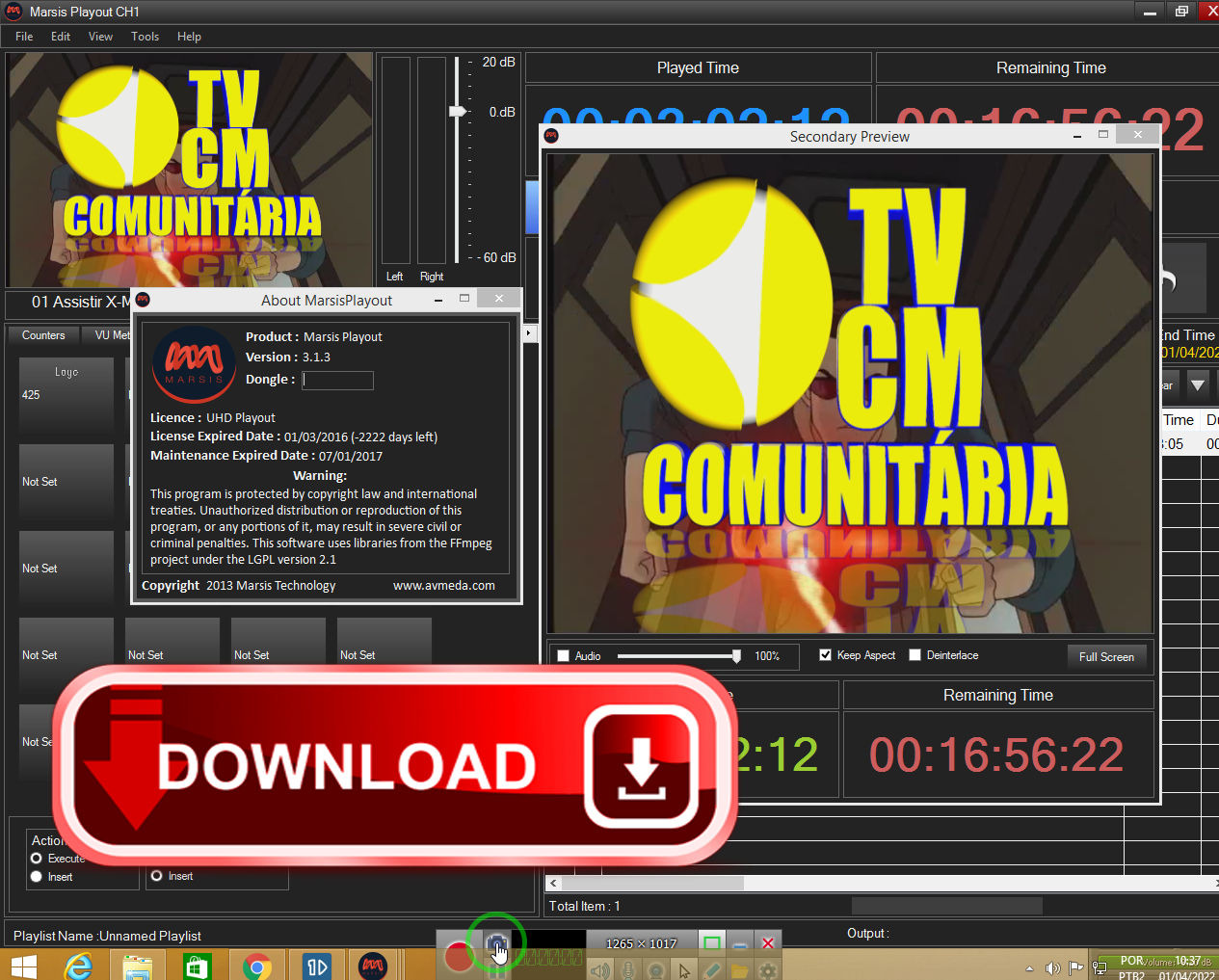Open the dropdown arrow under End Time
Image resolution: width=1219 pixels, height=980 pixels.
(x=1198, y=385)
